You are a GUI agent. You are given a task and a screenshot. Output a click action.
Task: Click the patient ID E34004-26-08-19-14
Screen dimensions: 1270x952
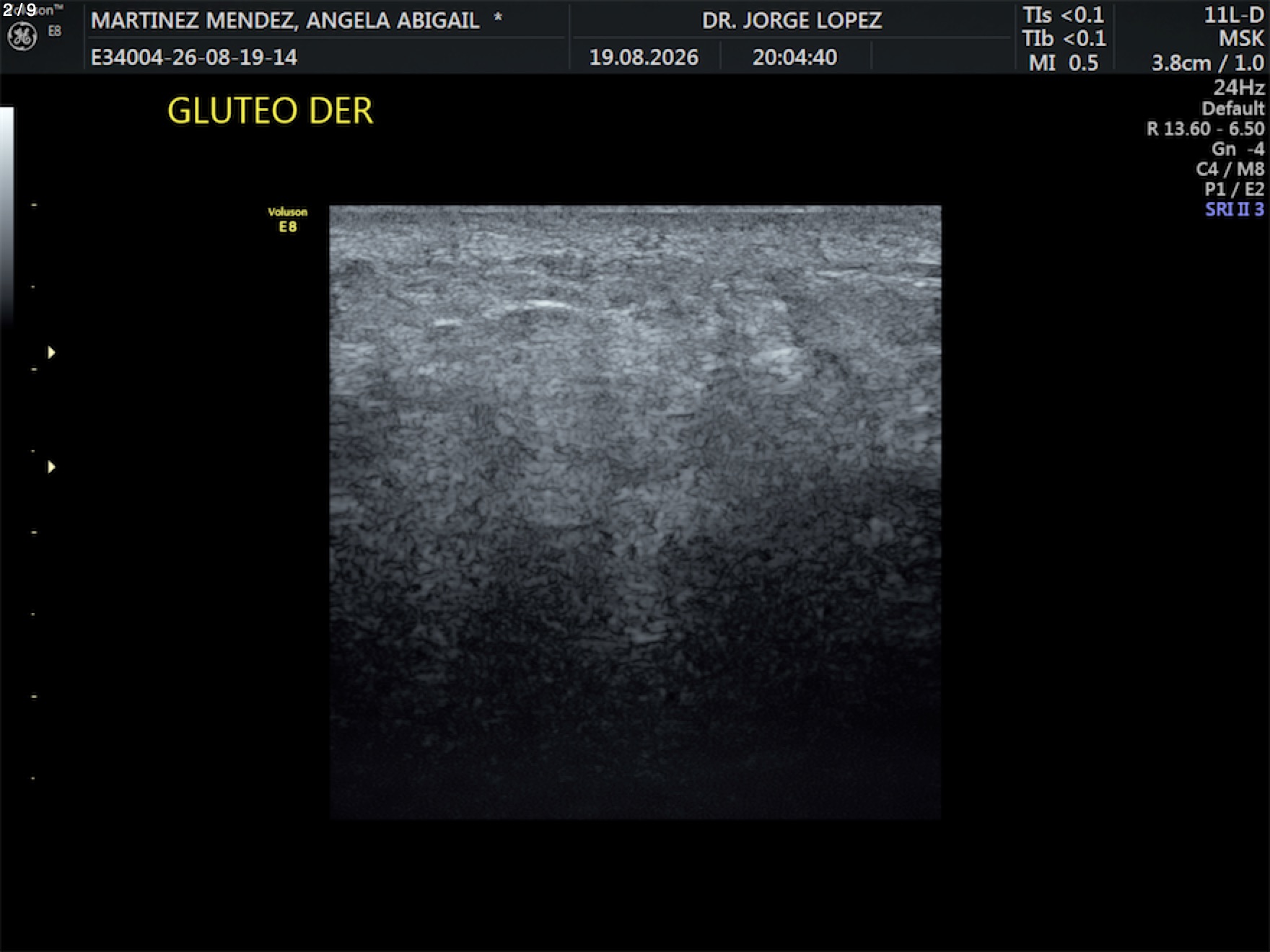pos(194,57)
